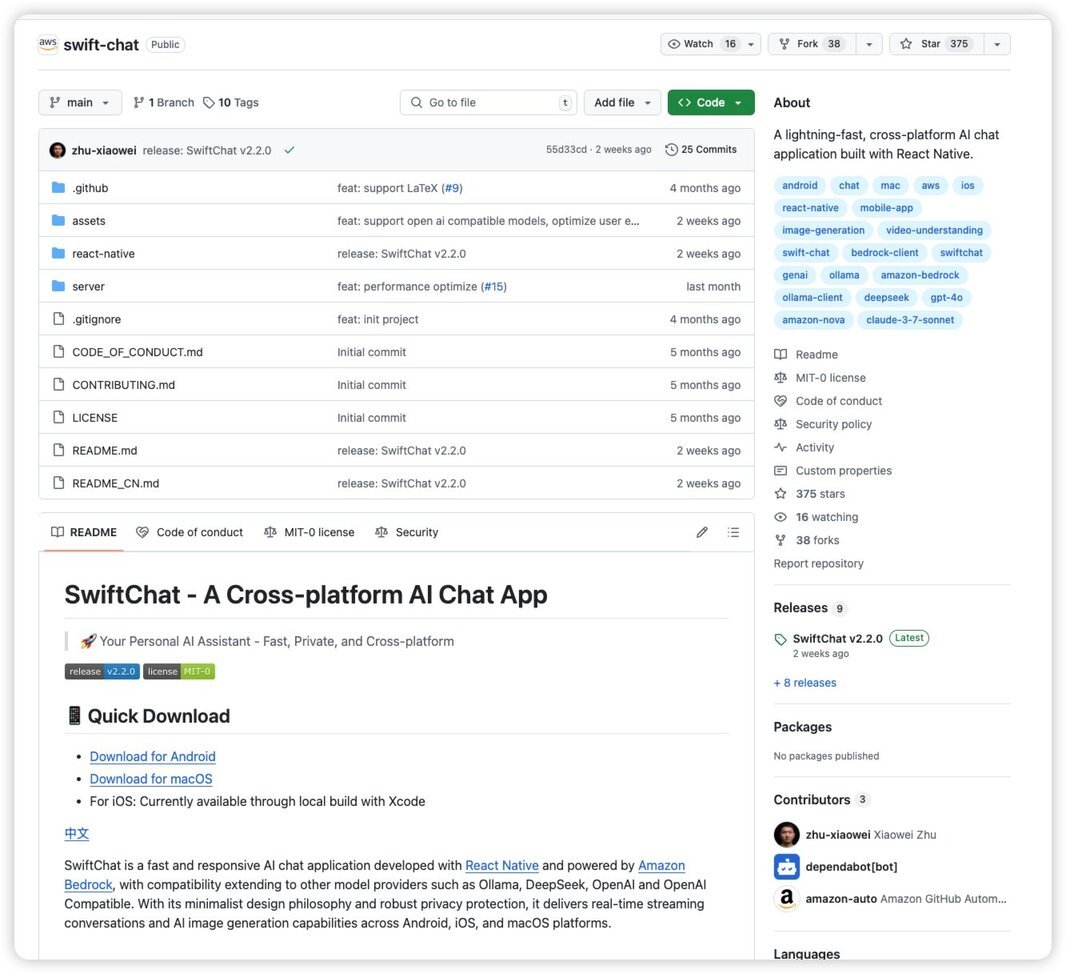
Task: Click the deepseek topic tag
Action: point(886,298)
